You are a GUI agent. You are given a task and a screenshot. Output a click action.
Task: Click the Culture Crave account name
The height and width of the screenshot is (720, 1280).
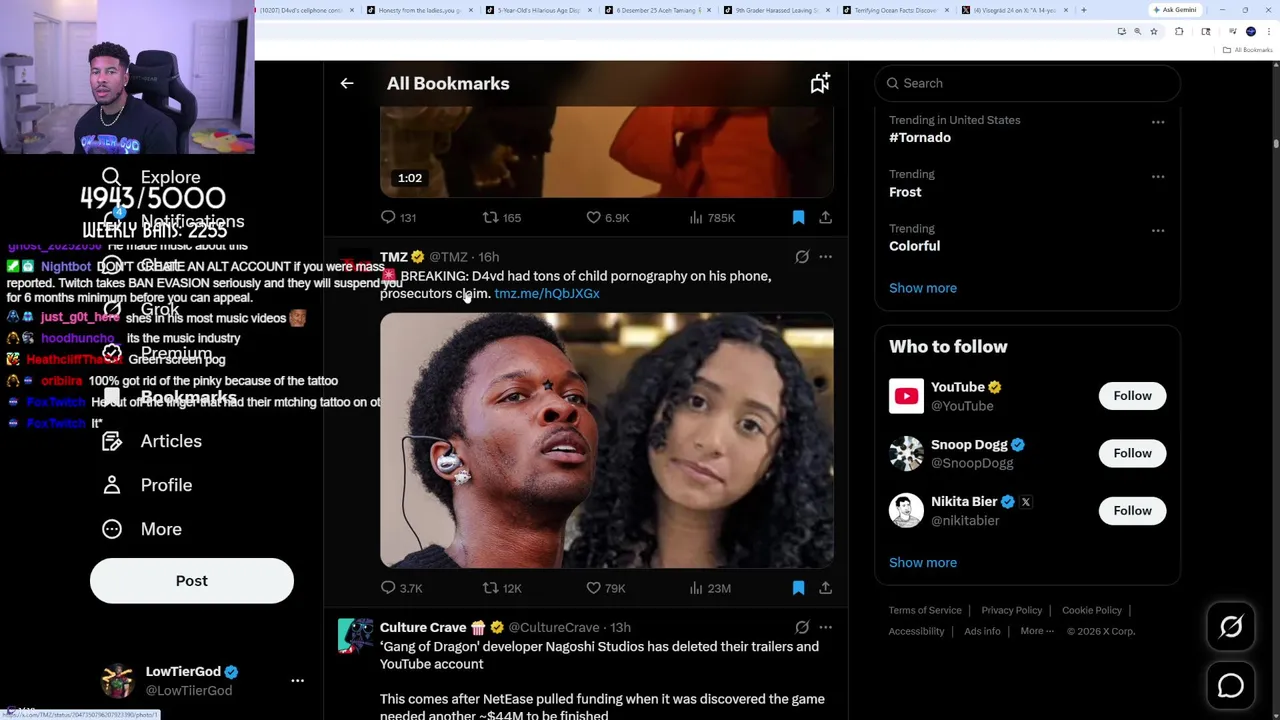[x=423, y=627]
